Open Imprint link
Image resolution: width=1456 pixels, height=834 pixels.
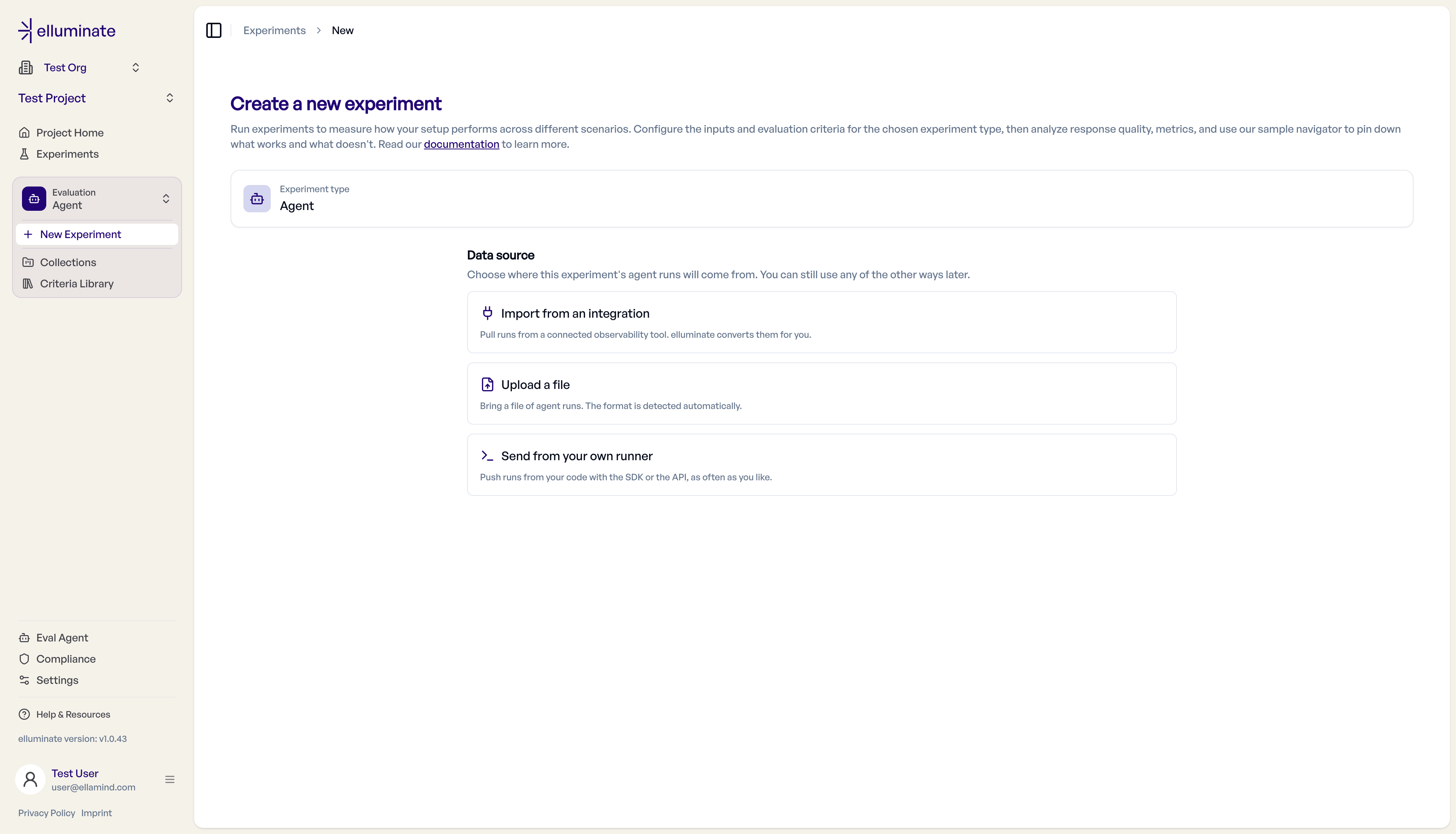(x=96, y=813)
